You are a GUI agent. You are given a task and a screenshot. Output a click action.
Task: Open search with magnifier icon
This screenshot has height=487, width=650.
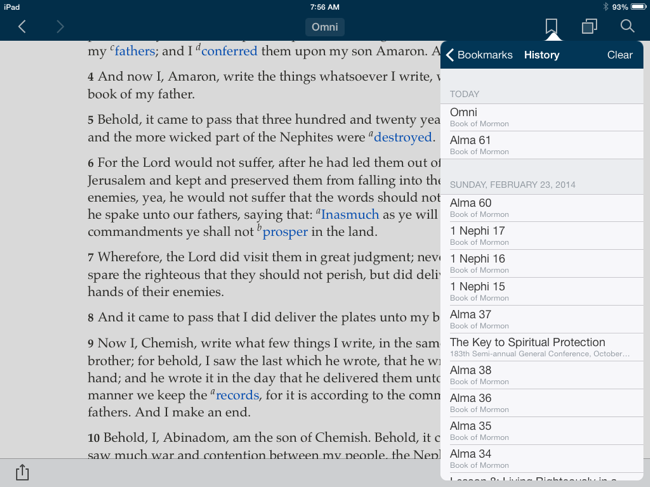coord(627,27)
